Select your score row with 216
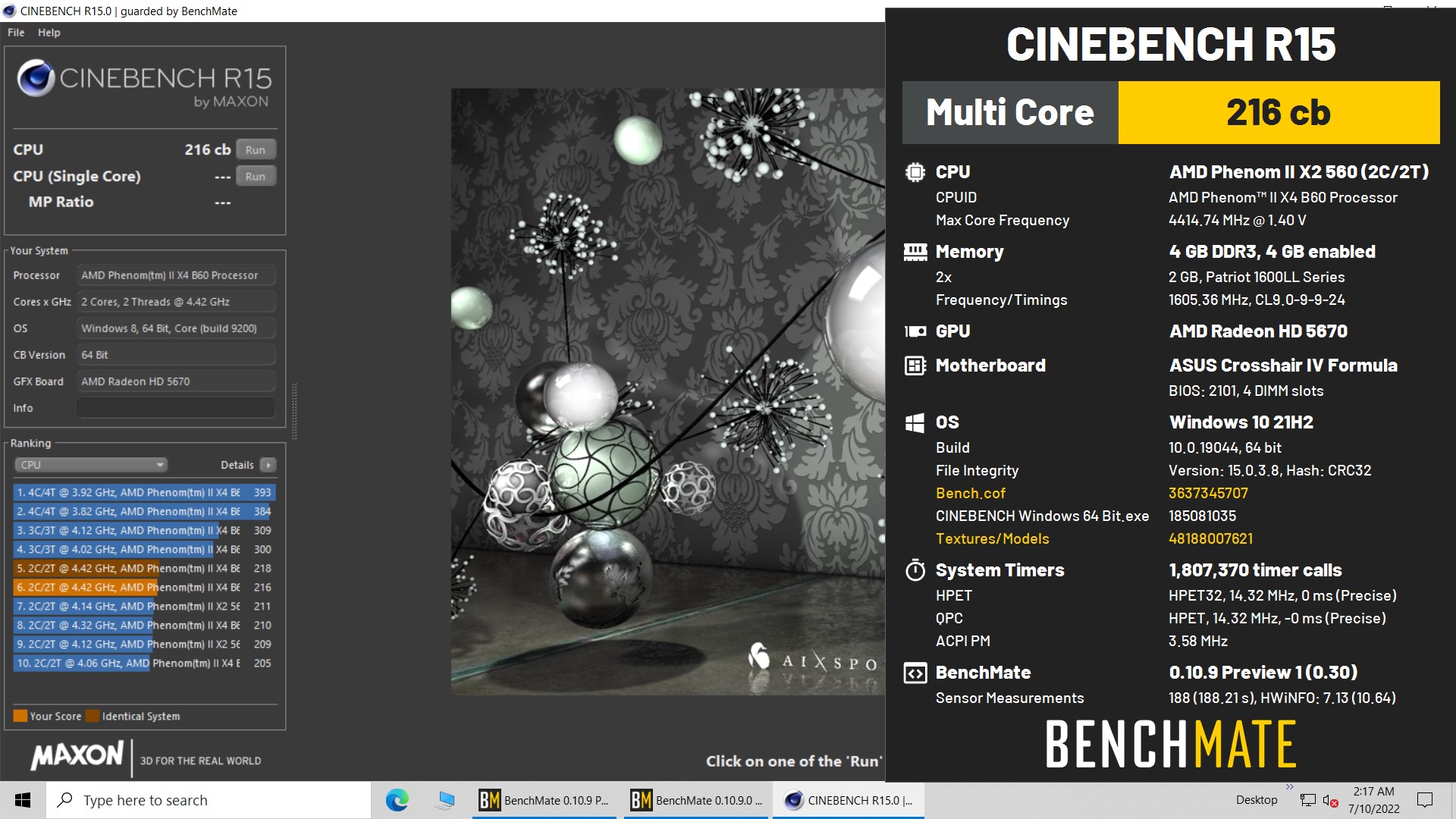Image resolution: width=1456 pixels, height=819 pixels. click(x=144, y=587)
